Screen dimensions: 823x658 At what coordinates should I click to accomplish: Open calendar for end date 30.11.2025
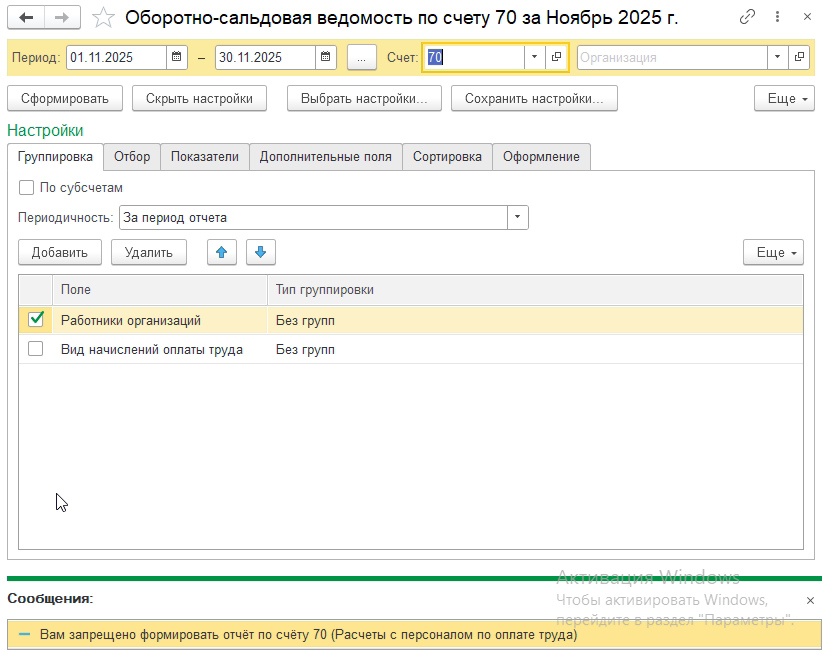click(x=325, y=57)
